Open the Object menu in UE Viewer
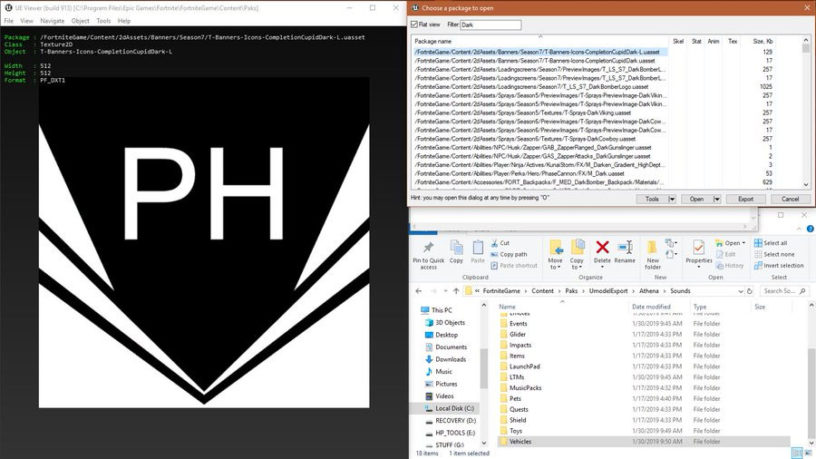Image resolution: width=816 pixels, height=459 pixels. tap(80, 21)
